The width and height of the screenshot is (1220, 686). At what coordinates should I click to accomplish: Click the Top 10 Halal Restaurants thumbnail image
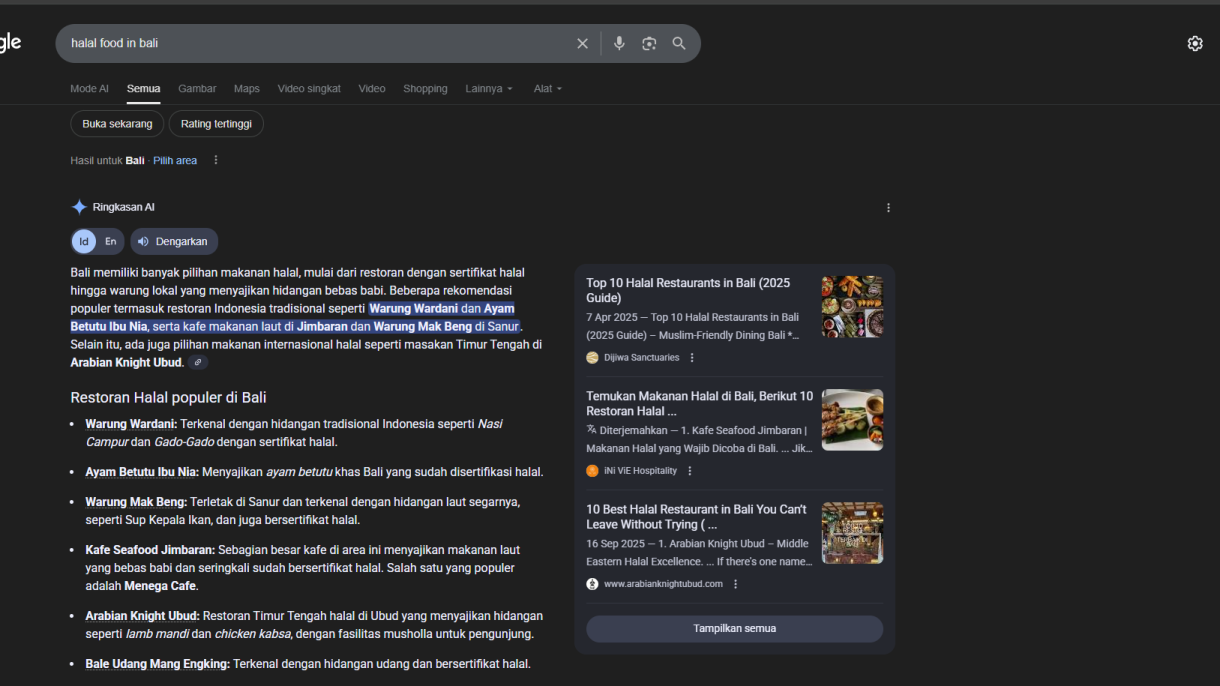click(852, 307)
